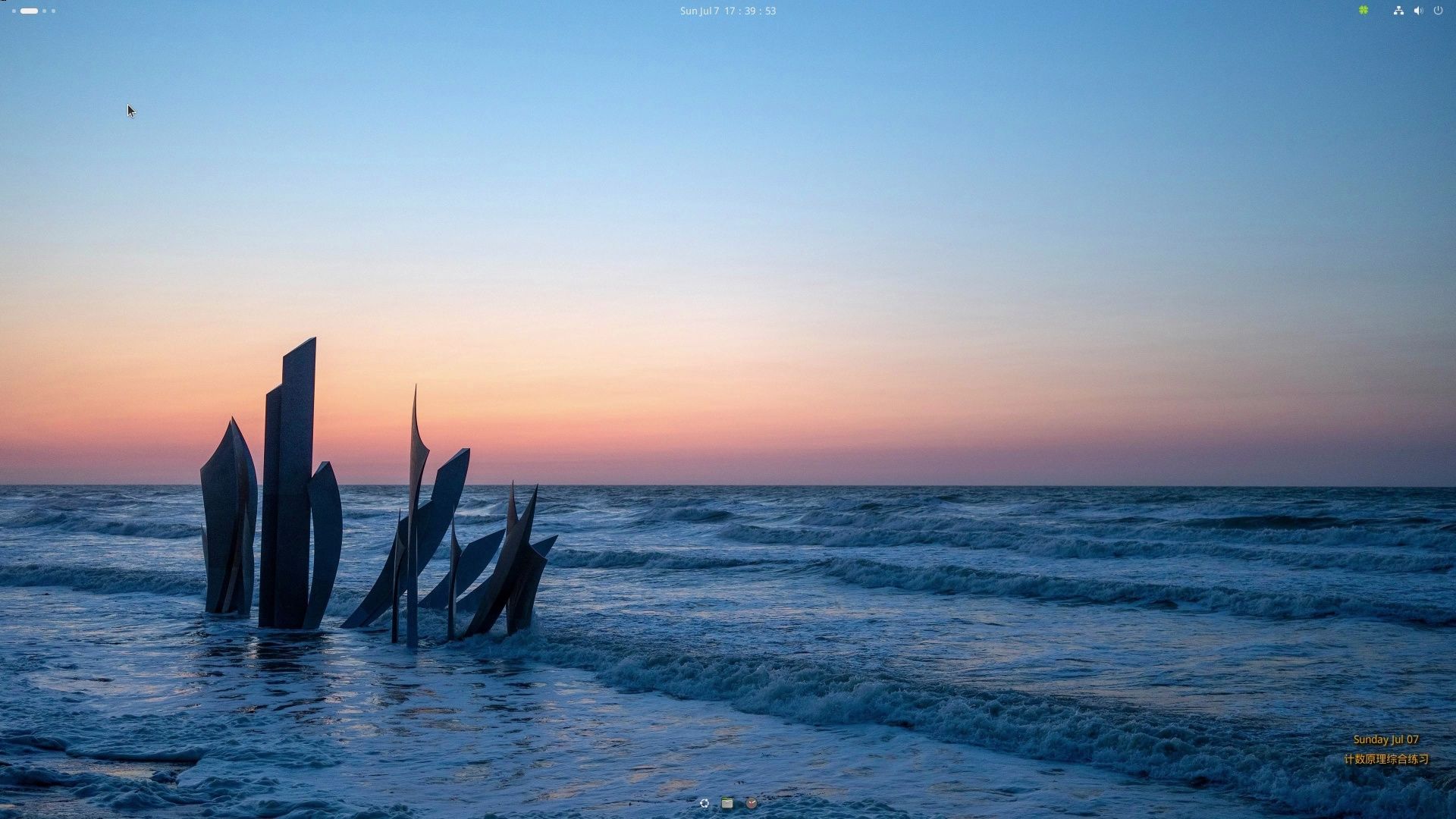Switch to the fourth workspace dot

[53, 11]
